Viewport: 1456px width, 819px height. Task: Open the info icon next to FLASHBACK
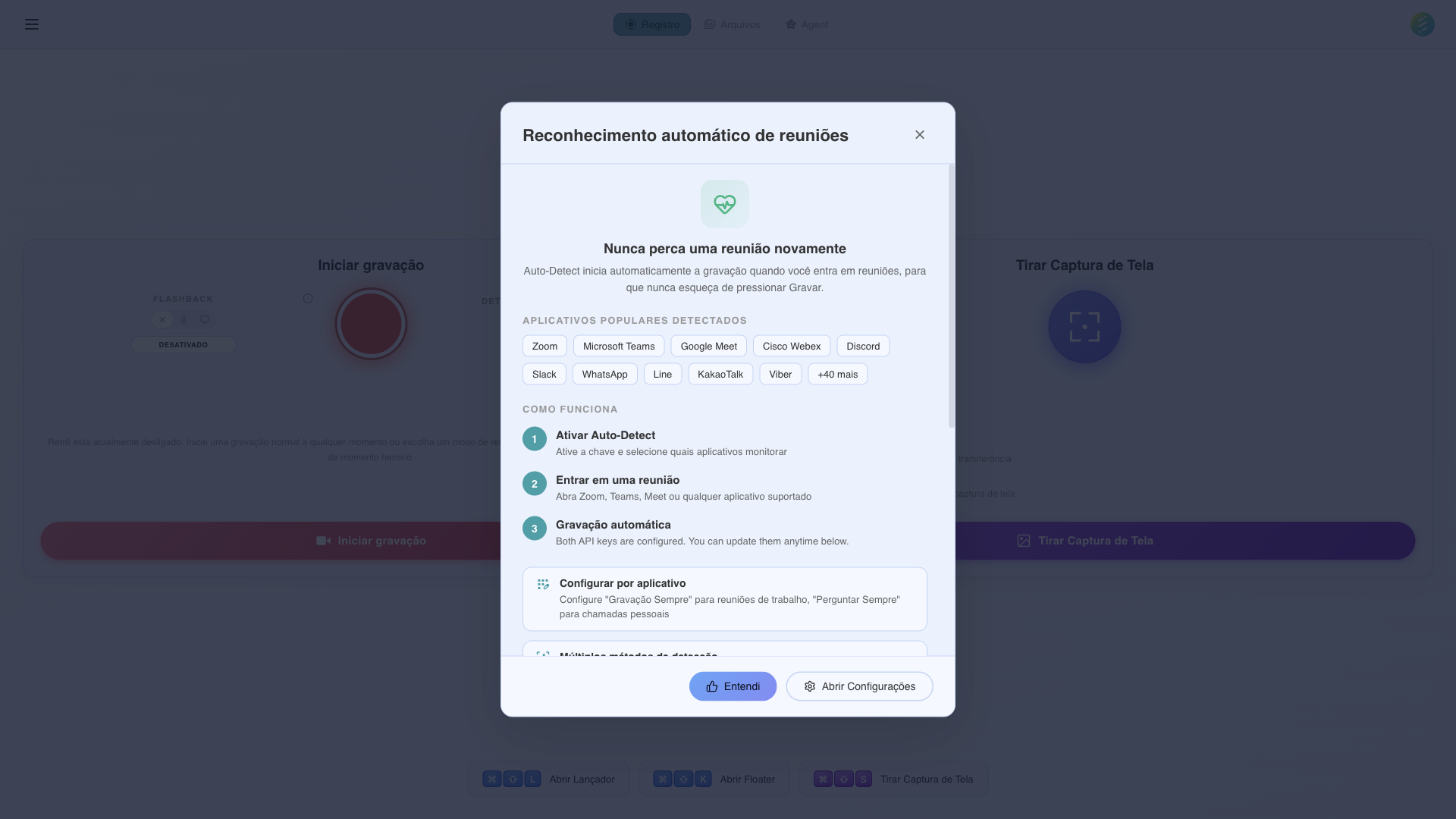click(308, 299)
